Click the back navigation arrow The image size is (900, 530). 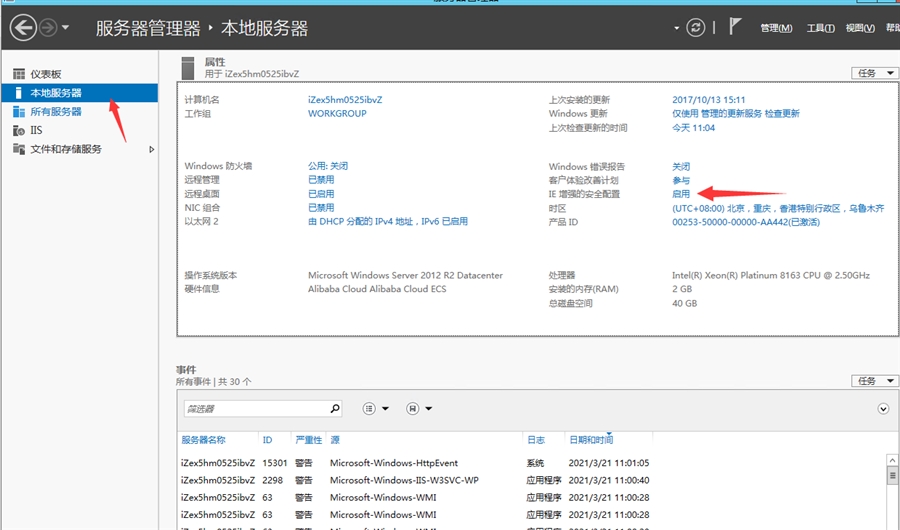click(x=22, y=28)
